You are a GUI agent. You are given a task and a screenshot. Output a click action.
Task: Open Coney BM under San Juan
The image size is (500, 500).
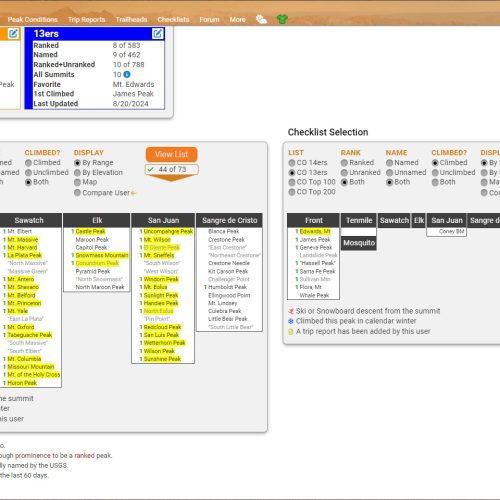451,231
